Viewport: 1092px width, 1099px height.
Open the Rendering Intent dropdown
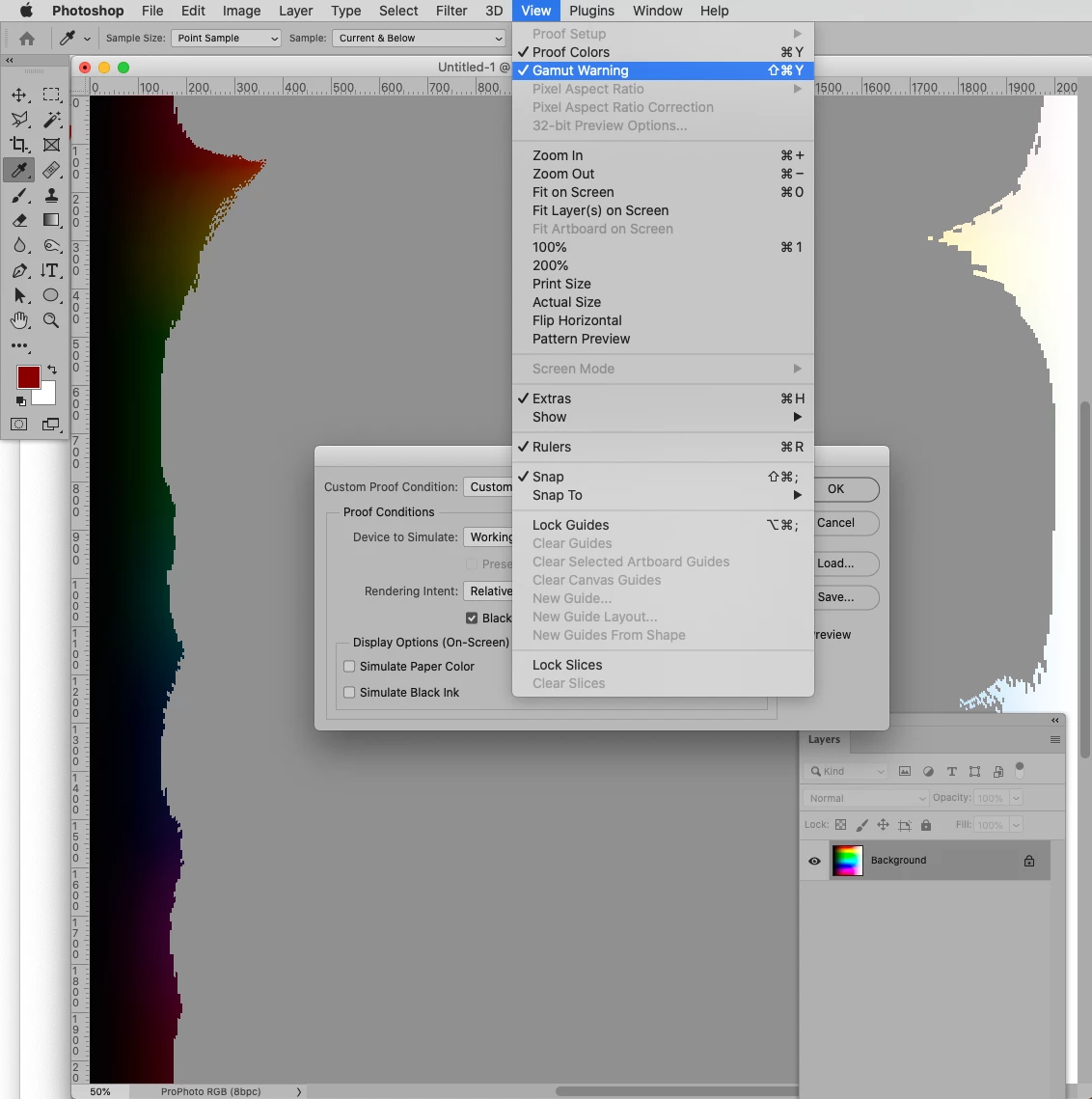488,591
